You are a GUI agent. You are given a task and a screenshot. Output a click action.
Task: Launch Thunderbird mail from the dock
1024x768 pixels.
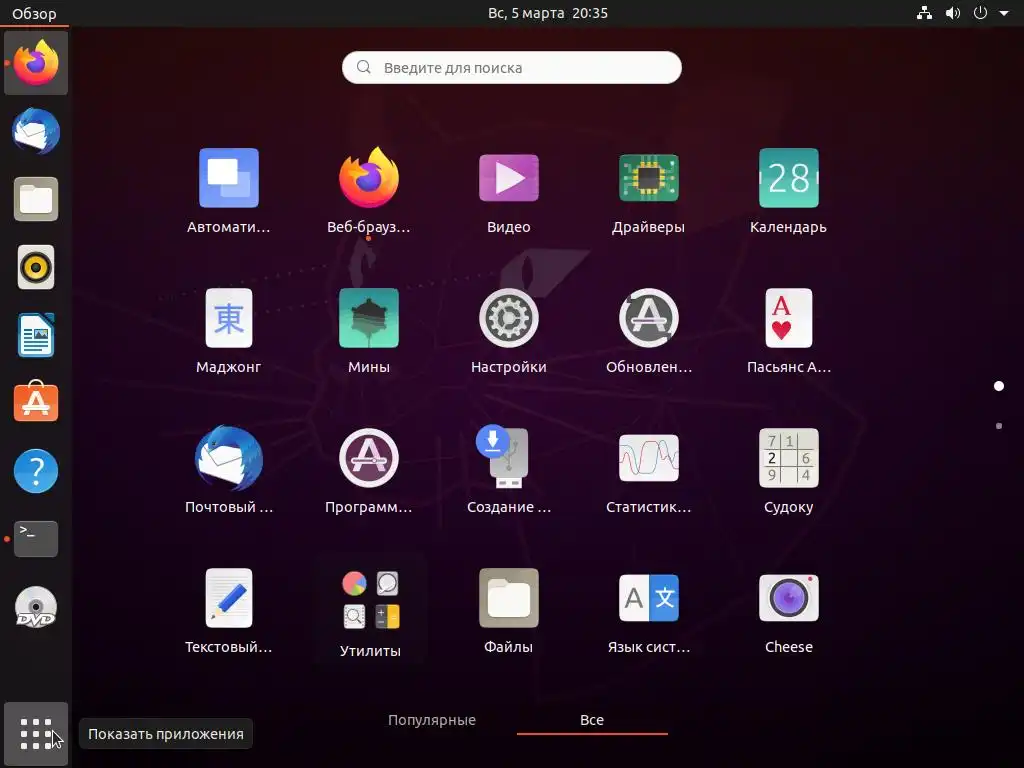[x=36, y=131]
